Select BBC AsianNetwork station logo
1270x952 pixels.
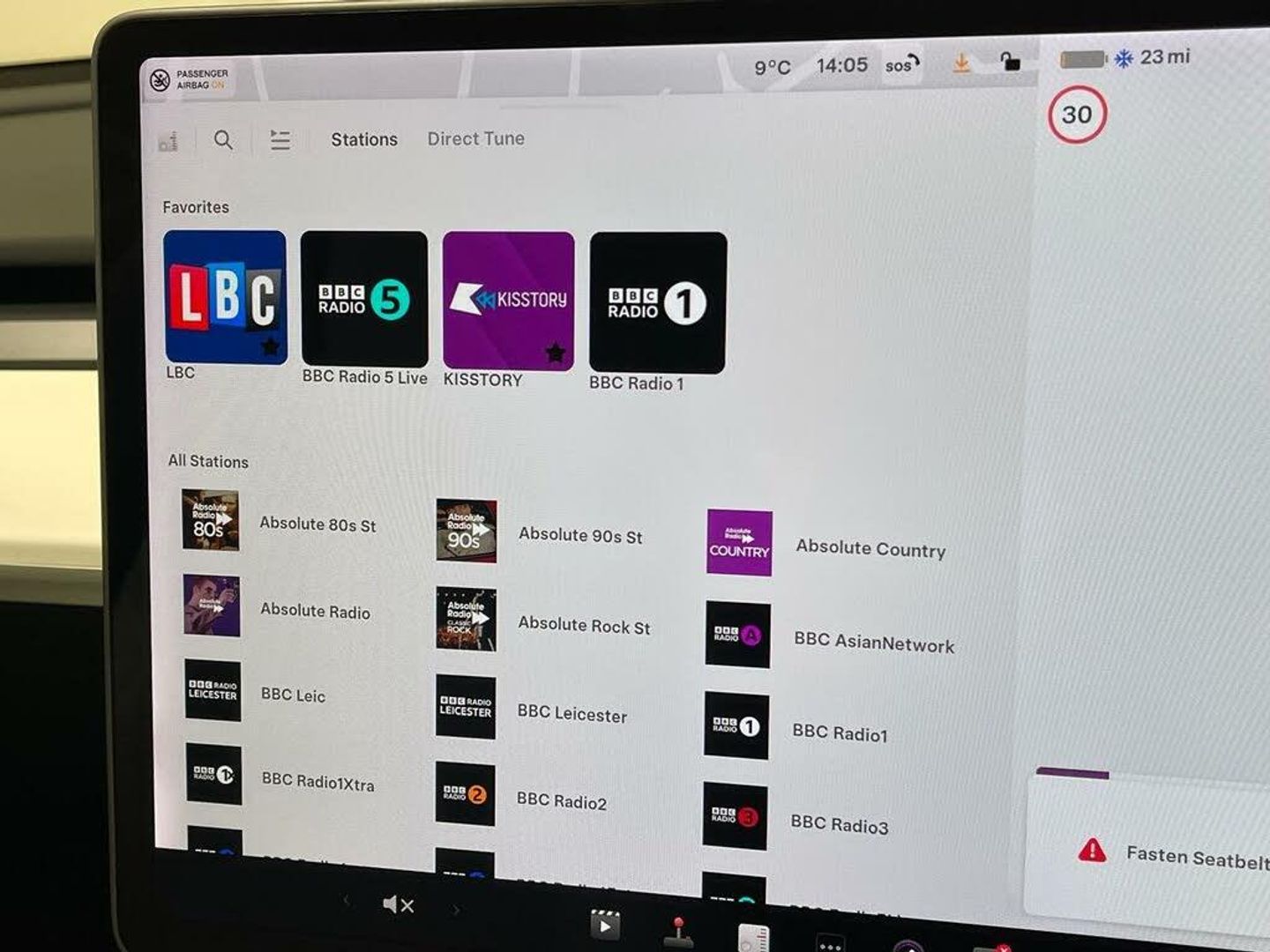(x=737, y=635)
